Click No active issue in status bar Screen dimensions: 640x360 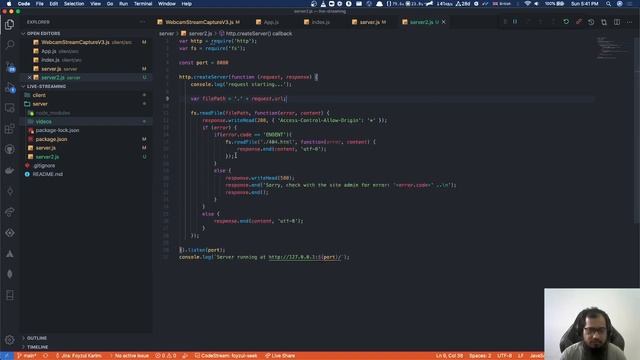pos(130,356)
